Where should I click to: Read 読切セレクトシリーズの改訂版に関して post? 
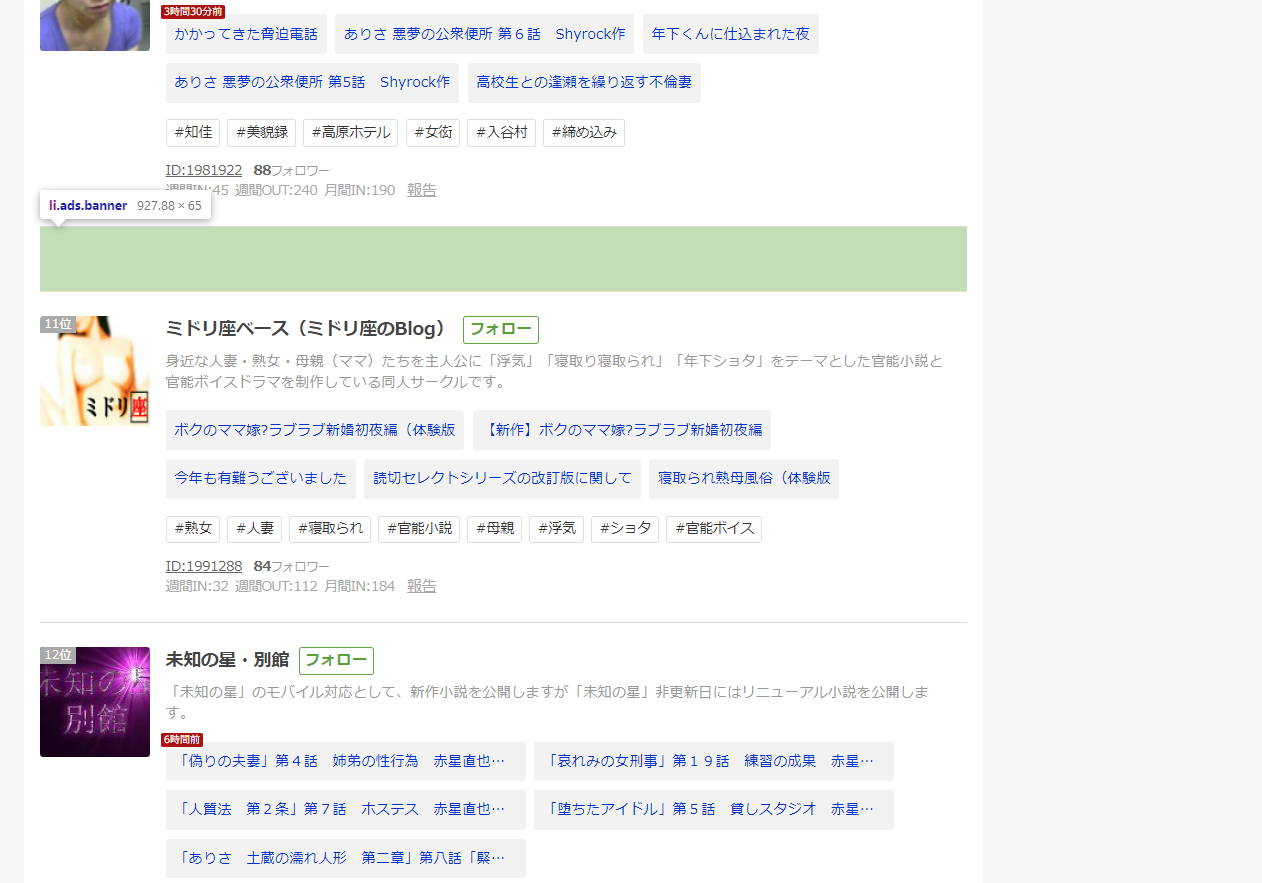(502, 479)
